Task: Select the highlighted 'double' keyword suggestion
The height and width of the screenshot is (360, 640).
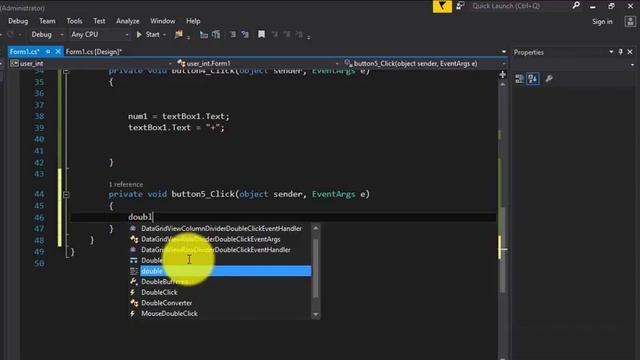Action: coord(226,271)
